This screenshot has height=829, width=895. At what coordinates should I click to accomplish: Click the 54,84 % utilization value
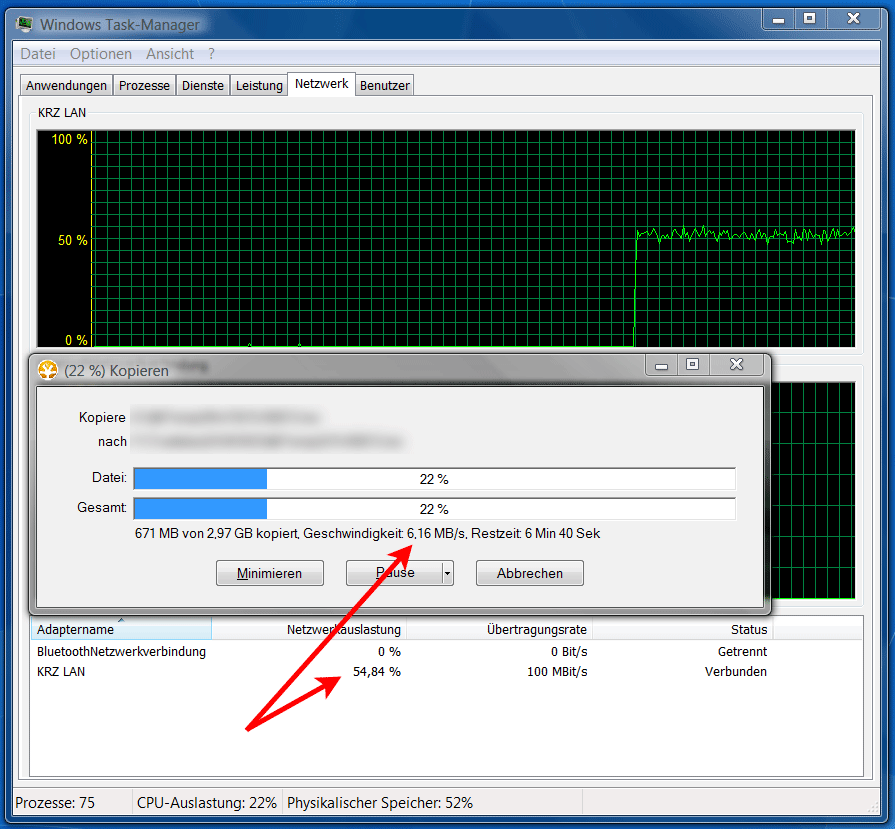click(377, 671)
